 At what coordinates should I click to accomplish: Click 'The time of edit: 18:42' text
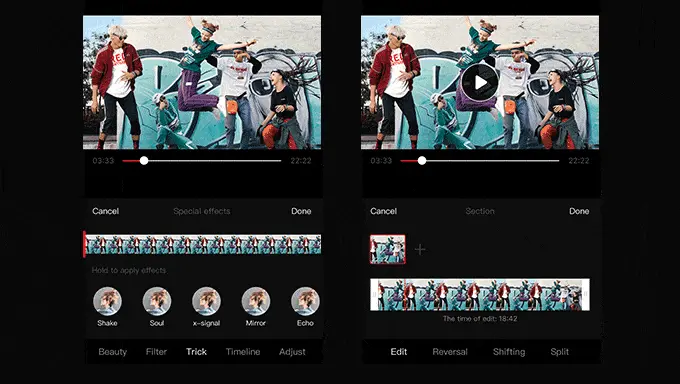(x=480, y=318)
